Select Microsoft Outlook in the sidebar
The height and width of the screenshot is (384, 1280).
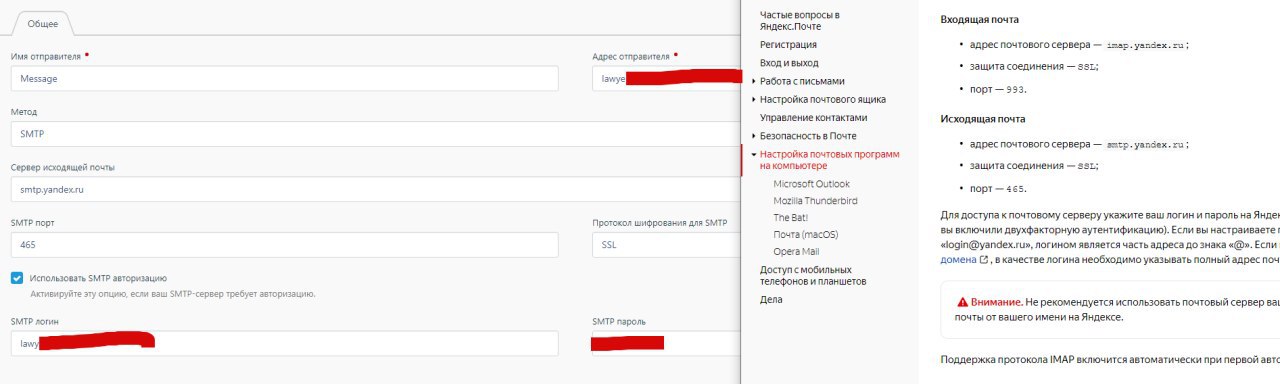click(x=811, y=184)
